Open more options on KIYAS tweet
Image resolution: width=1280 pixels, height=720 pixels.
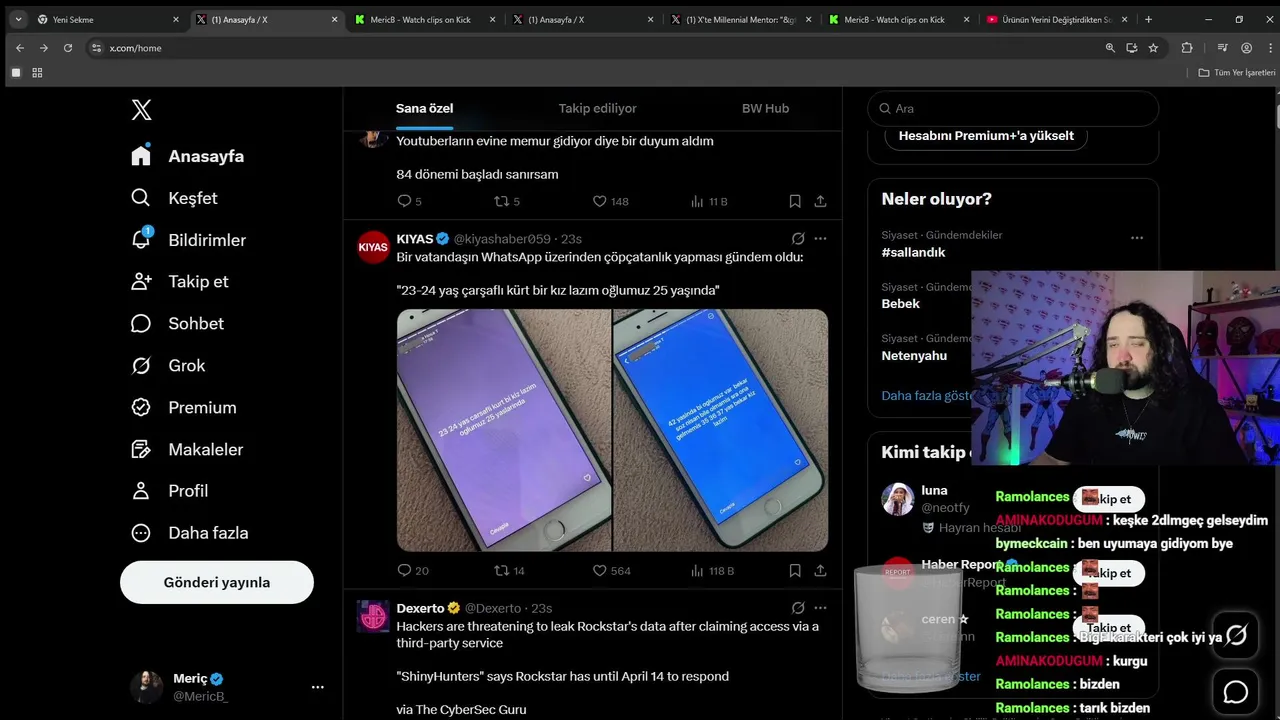(820, 239)
